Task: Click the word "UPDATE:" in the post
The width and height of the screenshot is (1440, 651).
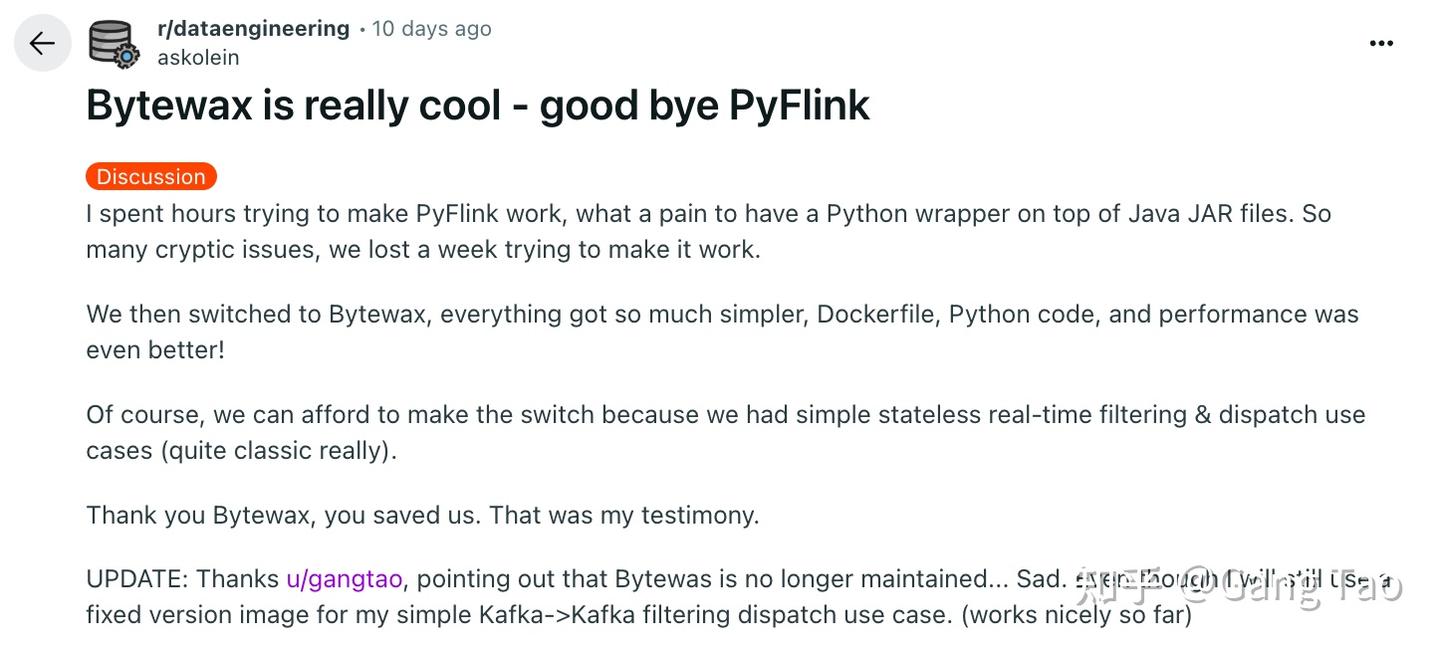Action: [x=137, y=579]
